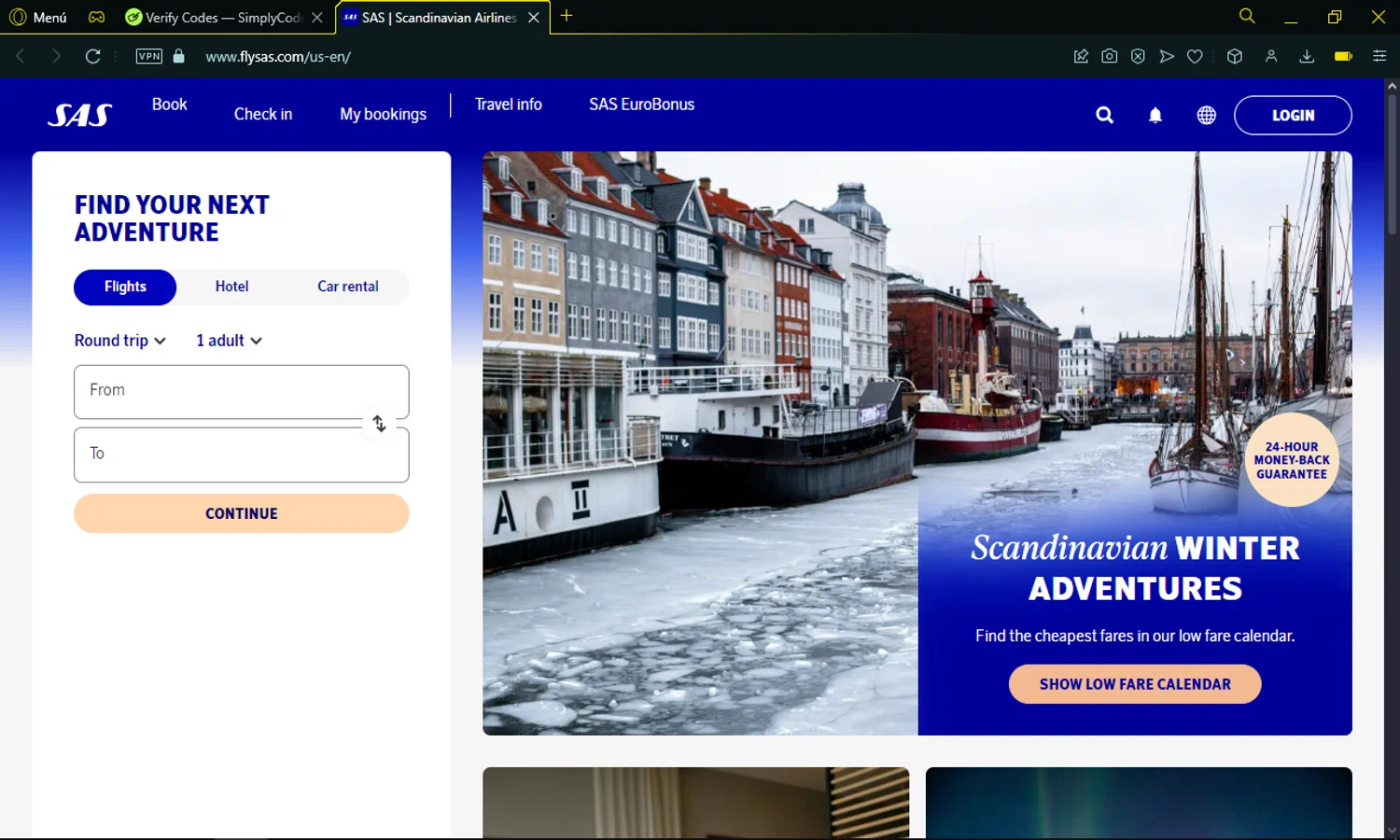Image resolution: width=1400 pixels, height=840 pixels.
Task: Open the share page icon in toolbar
Action: pos(1081,56)
